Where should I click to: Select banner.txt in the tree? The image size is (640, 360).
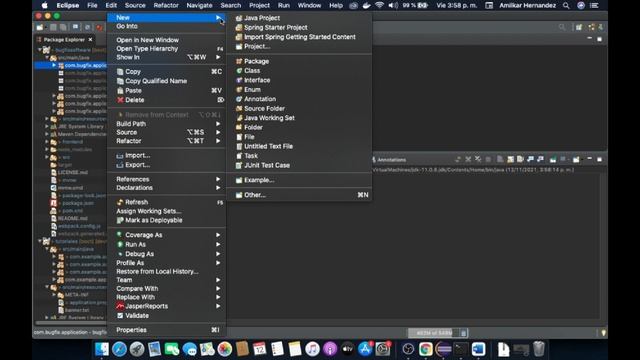pyautogui.click(x=77, y=310)
